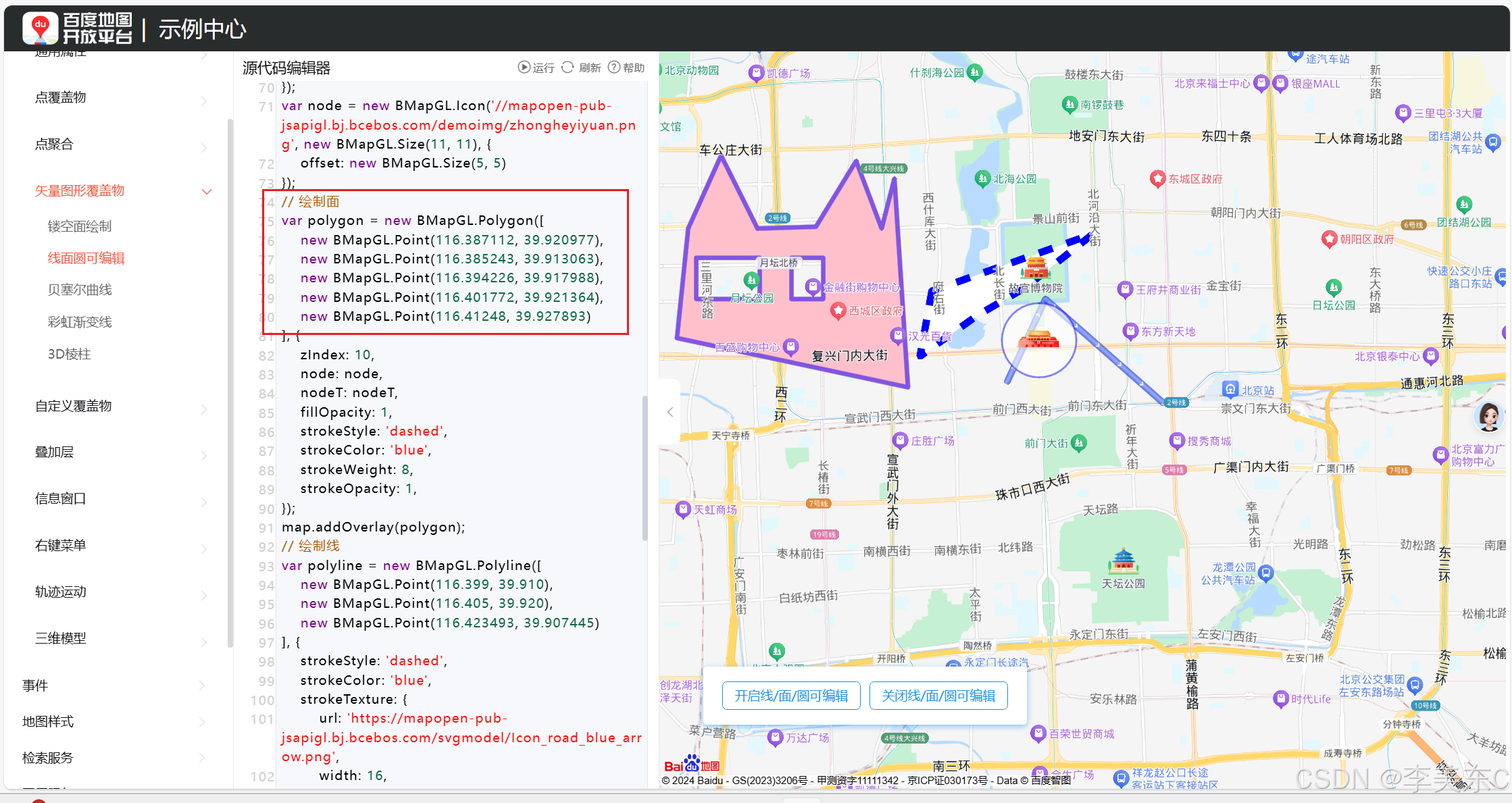Collapse the code panel with left arrow
The height and width of the screenshot is (803, 1512).
click(670, 412)
